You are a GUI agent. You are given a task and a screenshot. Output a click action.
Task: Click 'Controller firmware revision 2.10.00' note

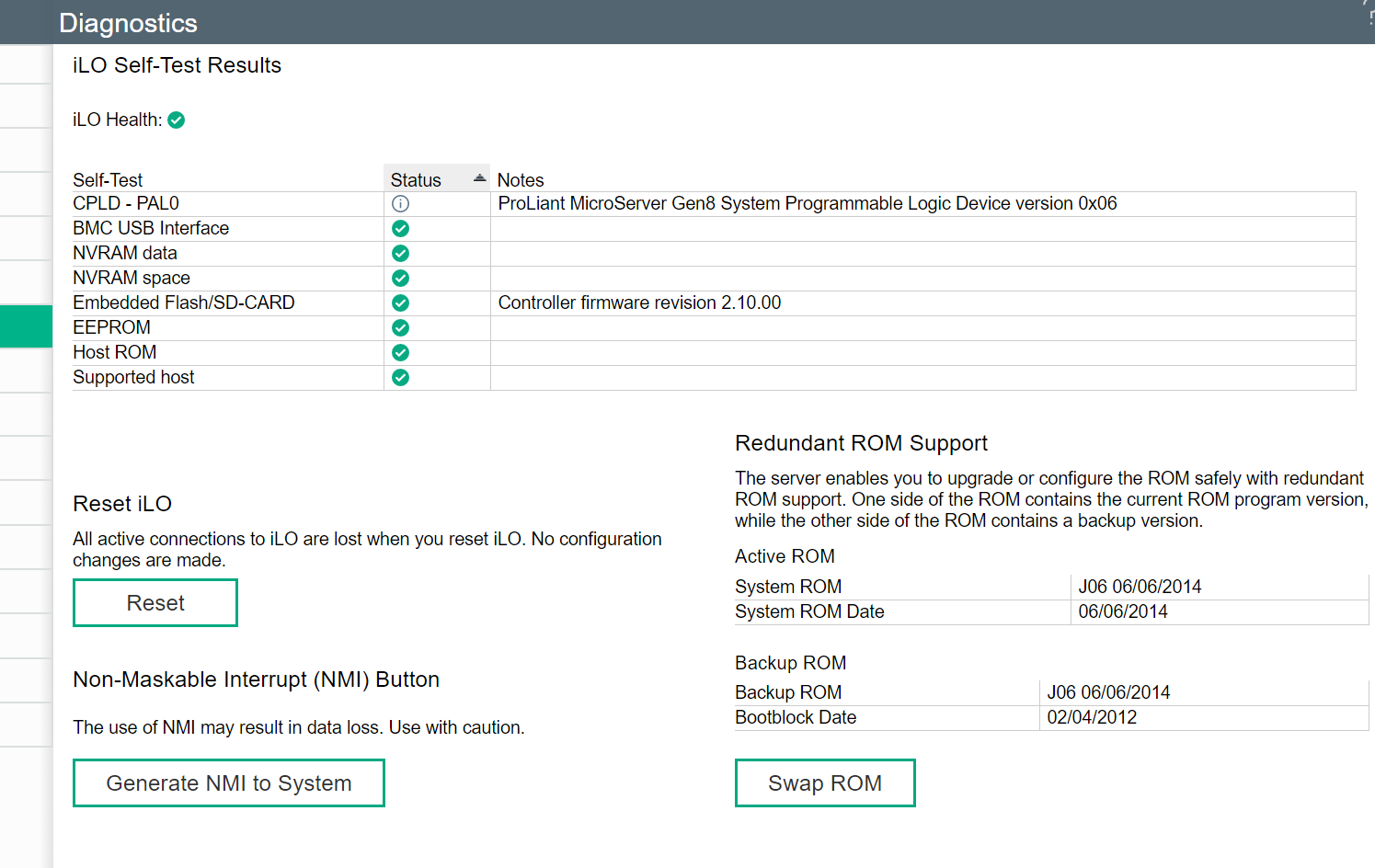coord(639,303)
